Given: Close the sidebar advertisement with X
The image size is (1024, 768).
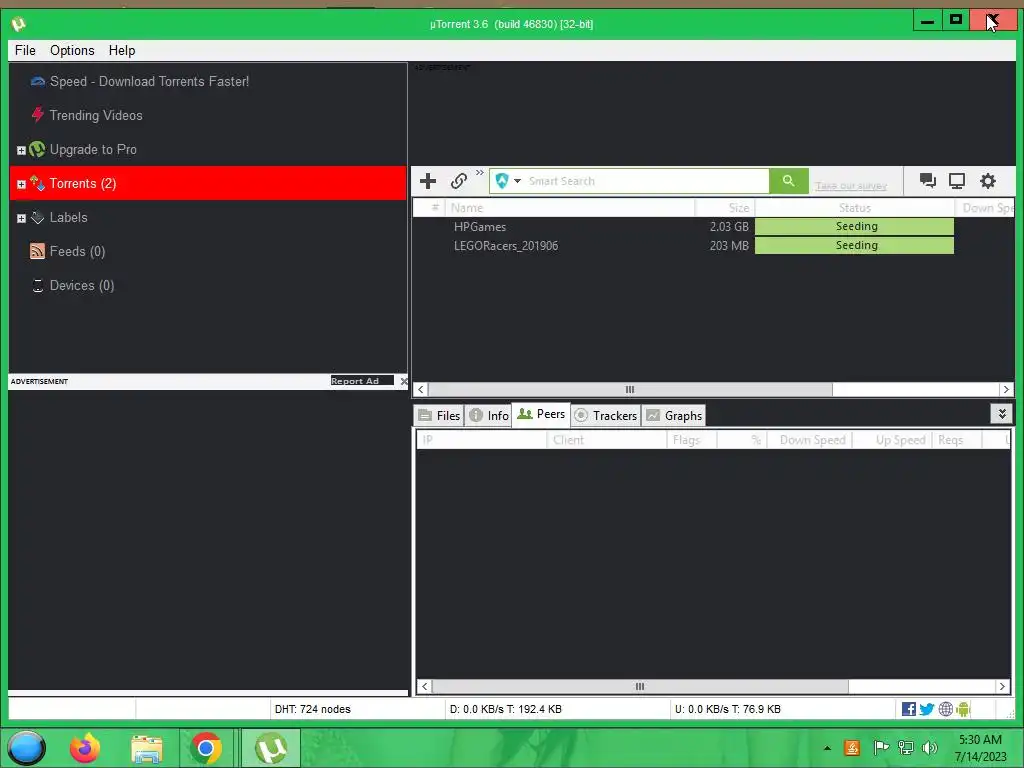Looking at the screenshot, I should pos(404,381).
